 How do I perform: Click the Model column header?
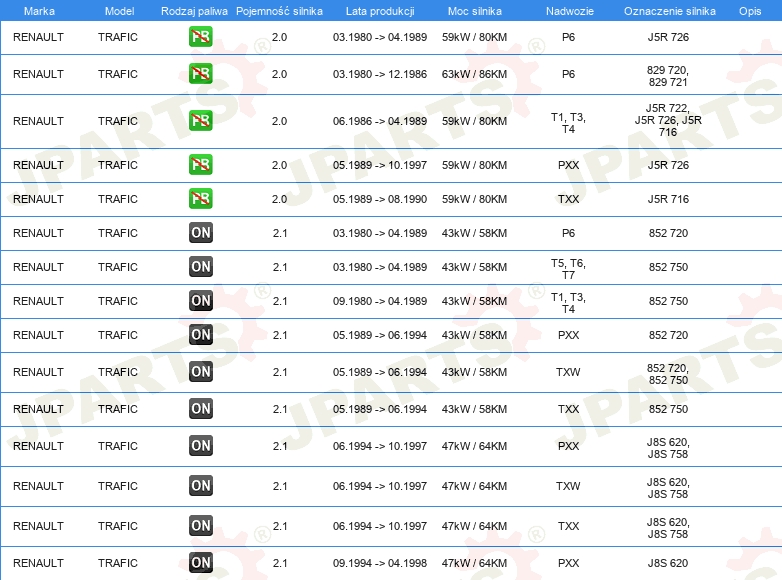pyautogui.click(x=119, y=11)
